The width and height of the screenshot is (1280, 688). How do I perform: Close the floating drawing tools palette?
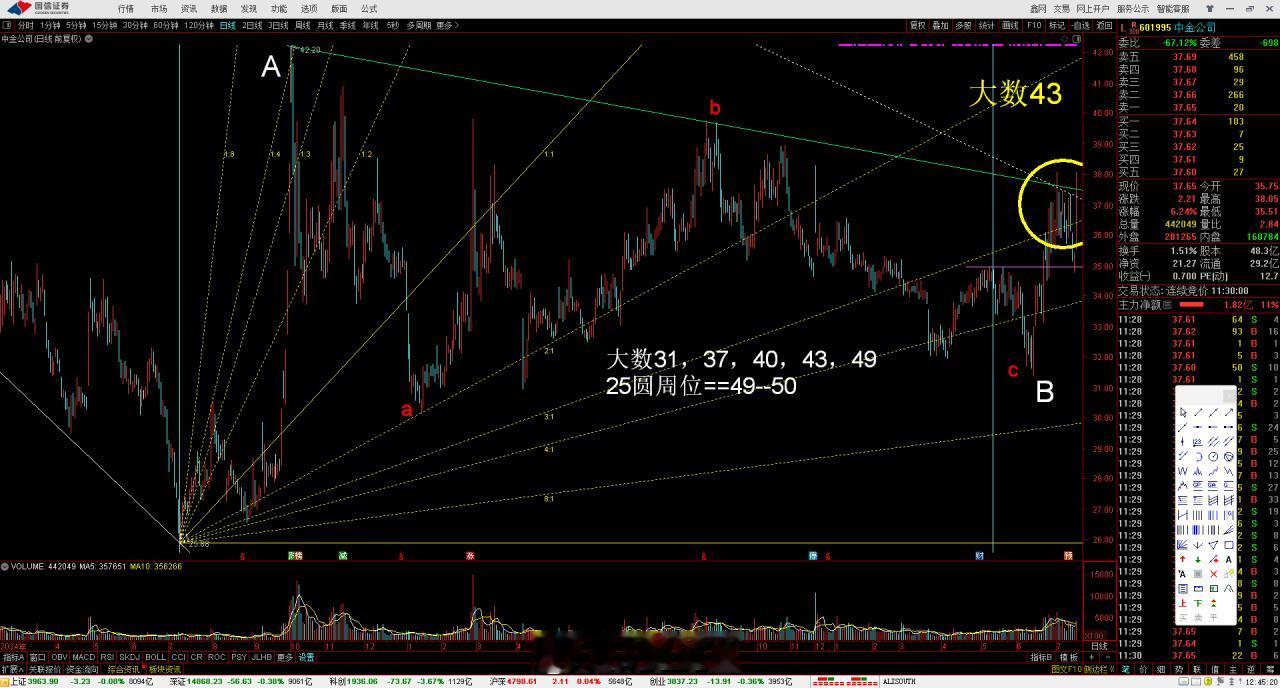click(1230, 396)
